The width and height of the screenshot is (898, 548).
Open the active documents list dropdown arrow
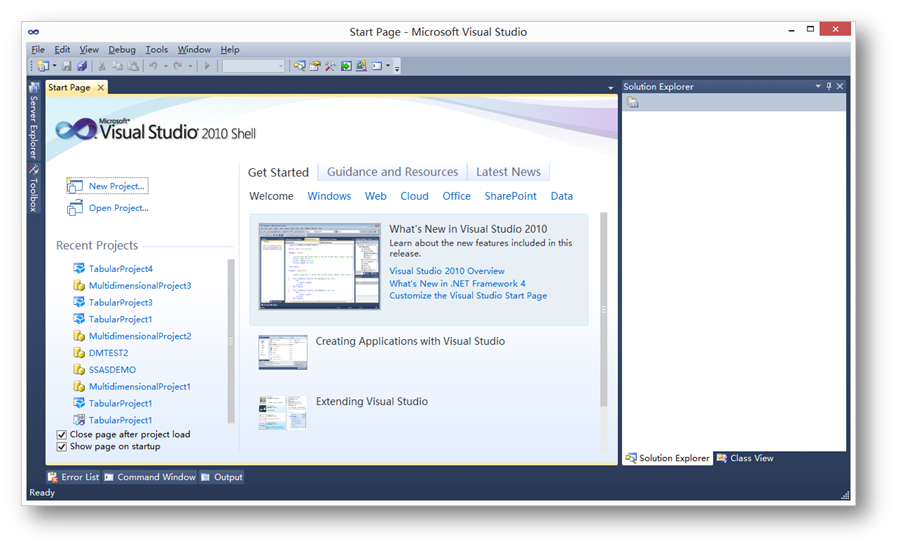point(611,88)
